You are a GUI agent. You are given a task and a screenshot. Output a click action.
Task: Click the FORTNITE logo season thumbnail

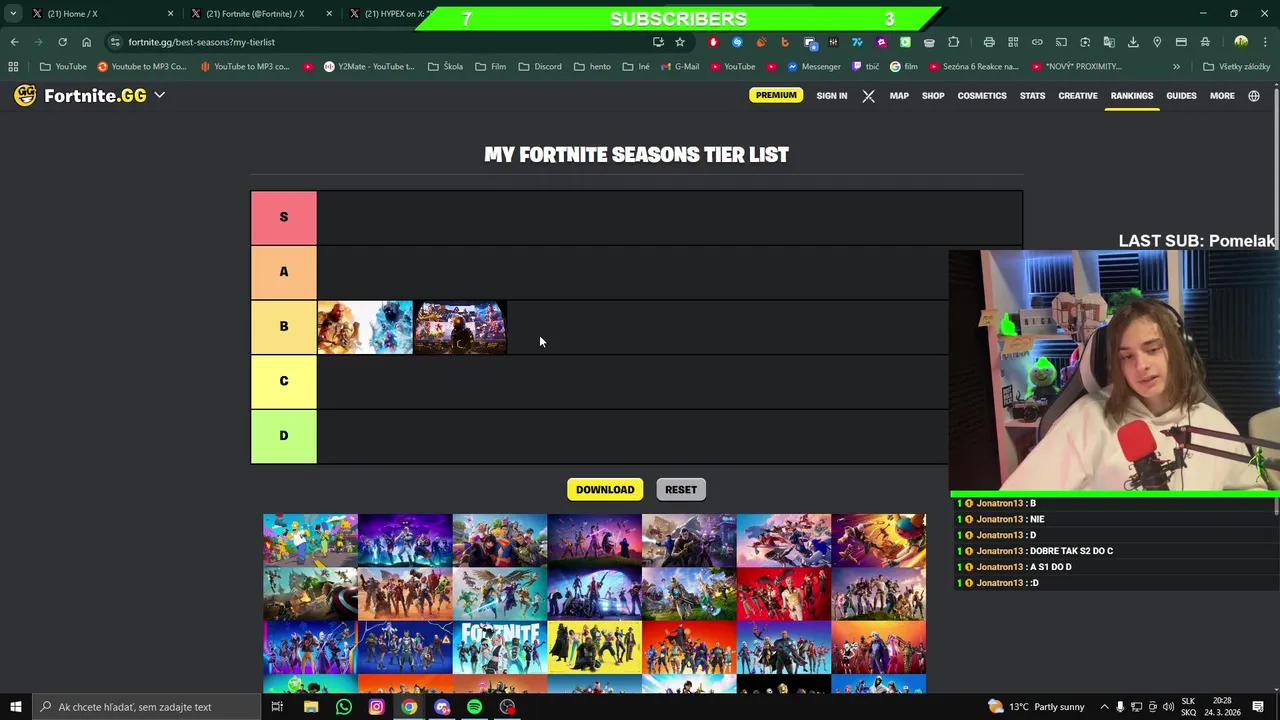click(500, 647)
